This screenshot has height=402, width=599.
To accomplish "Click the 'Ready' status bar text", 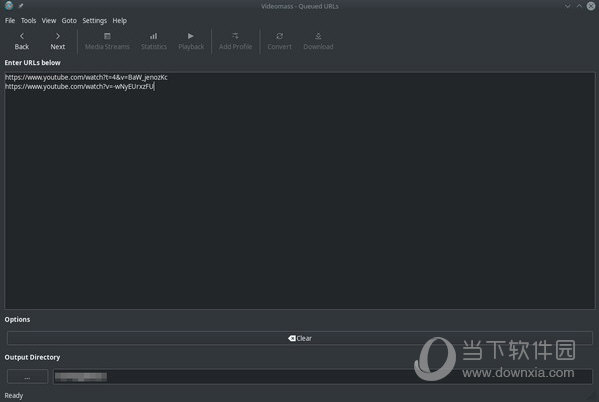I will (14, 396).
